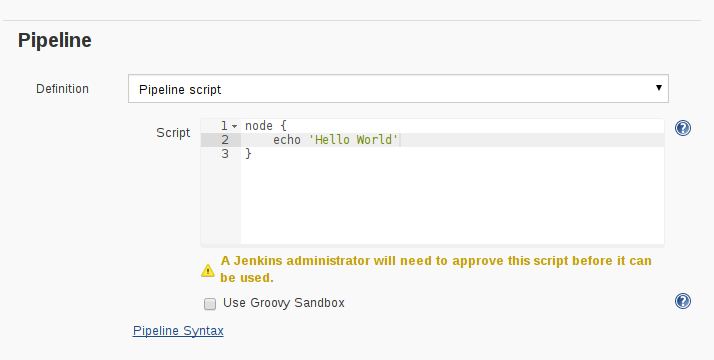Click the Definition label
This screenshot has height=360, width=714.
62,89
